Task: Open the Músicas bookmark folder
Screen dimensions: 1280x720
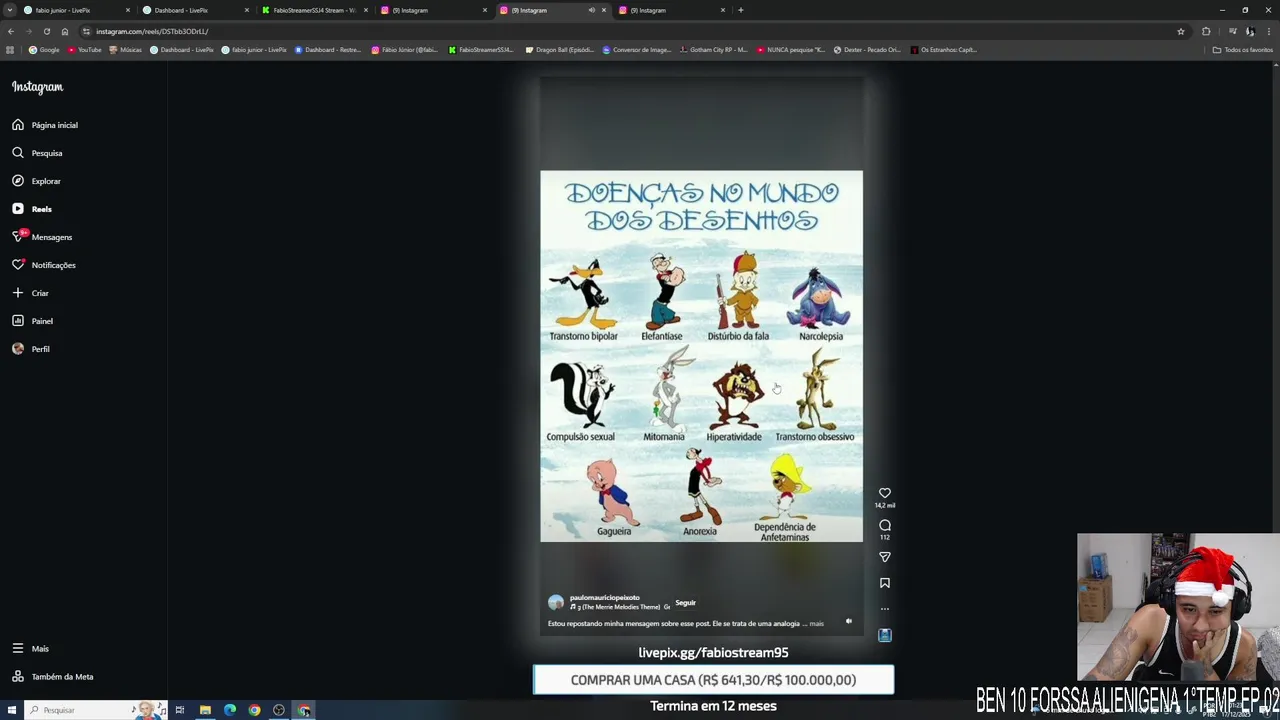Action: 126,49
